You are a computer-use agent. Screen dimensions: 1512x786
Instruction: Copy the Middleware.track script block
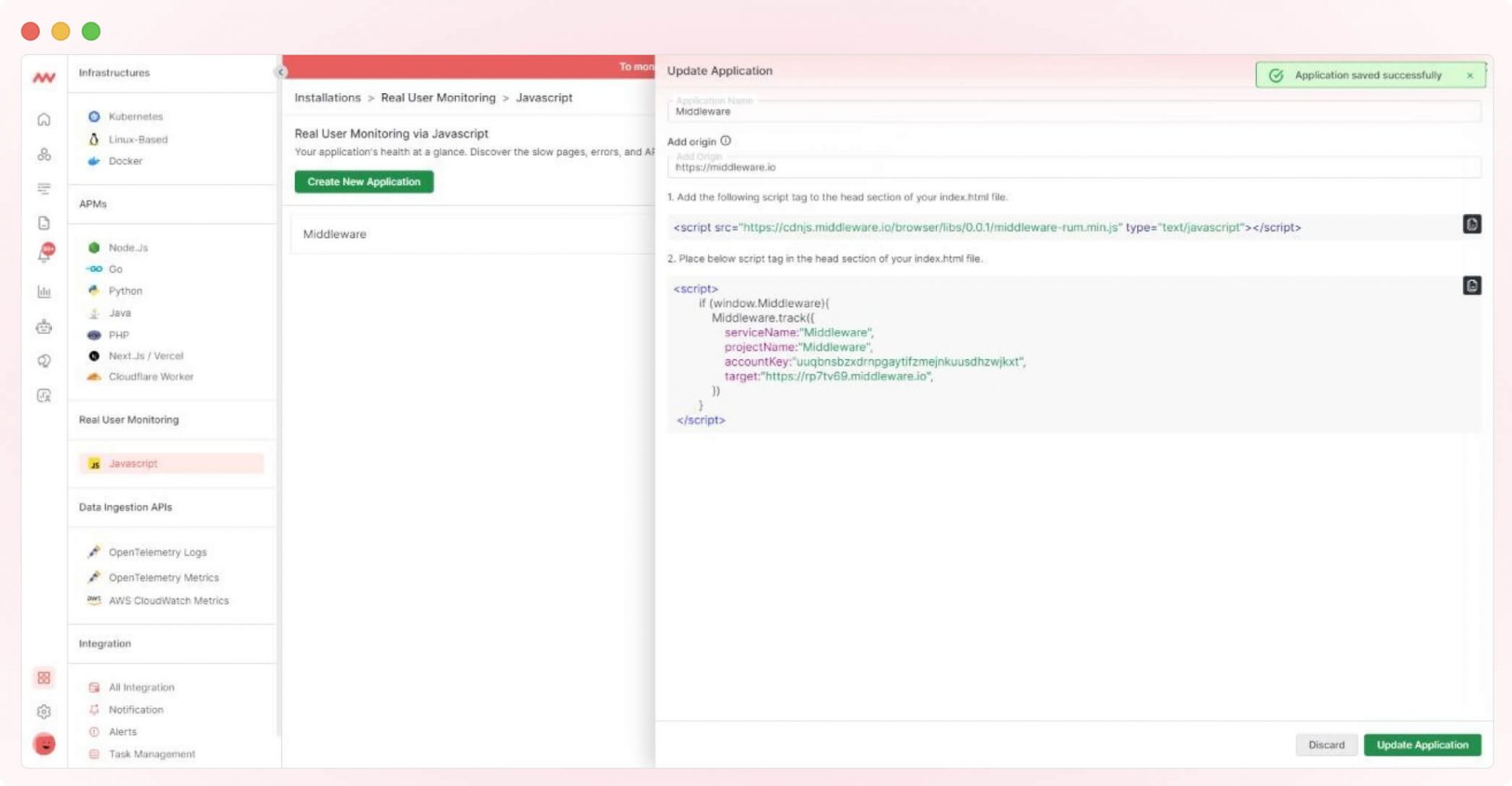tap(1471, 286)
